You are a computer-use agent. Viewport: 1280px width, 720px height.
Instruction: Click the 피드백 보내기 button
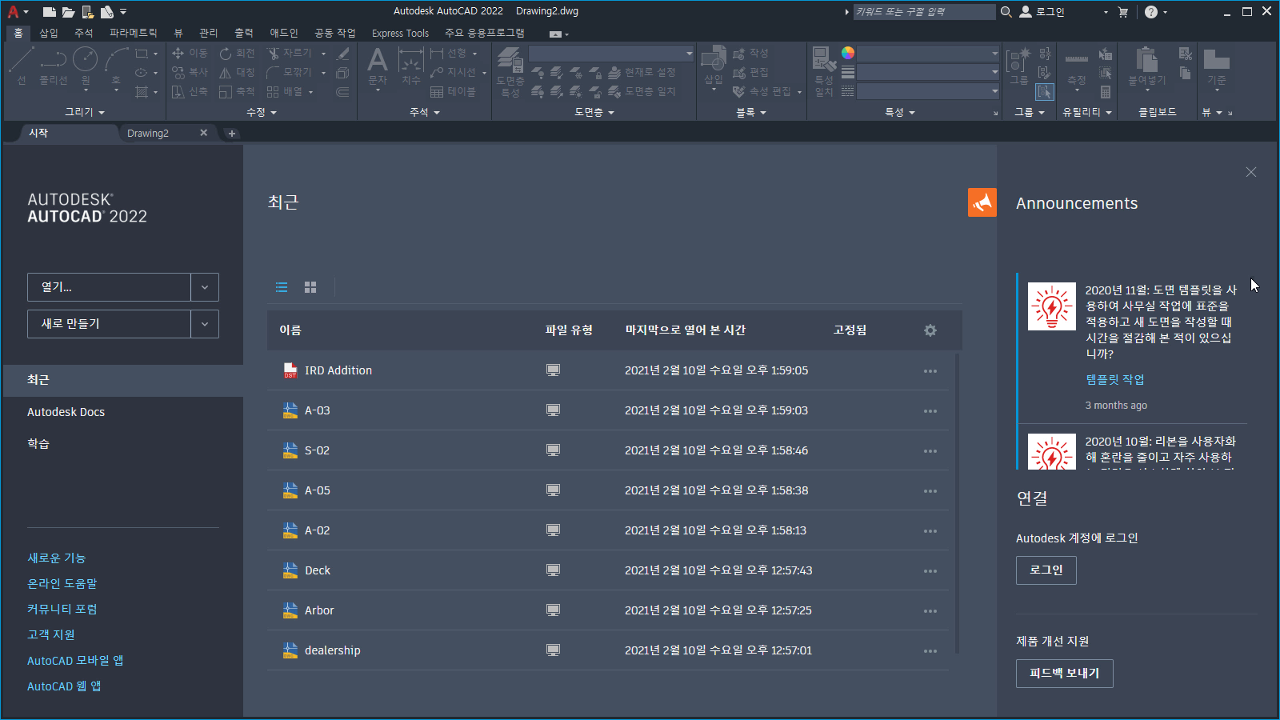[1064, 673]
